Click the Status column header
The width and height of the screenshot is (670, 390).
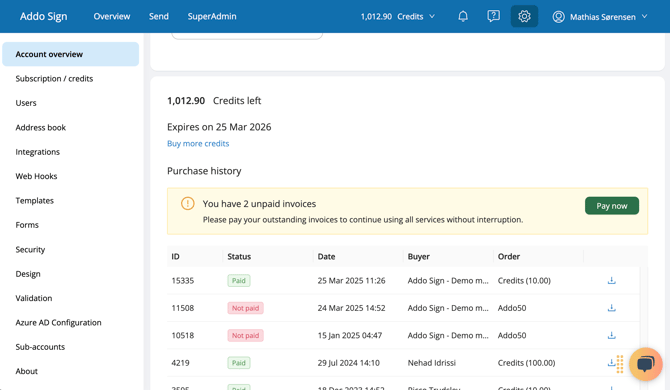pos(239,256)
